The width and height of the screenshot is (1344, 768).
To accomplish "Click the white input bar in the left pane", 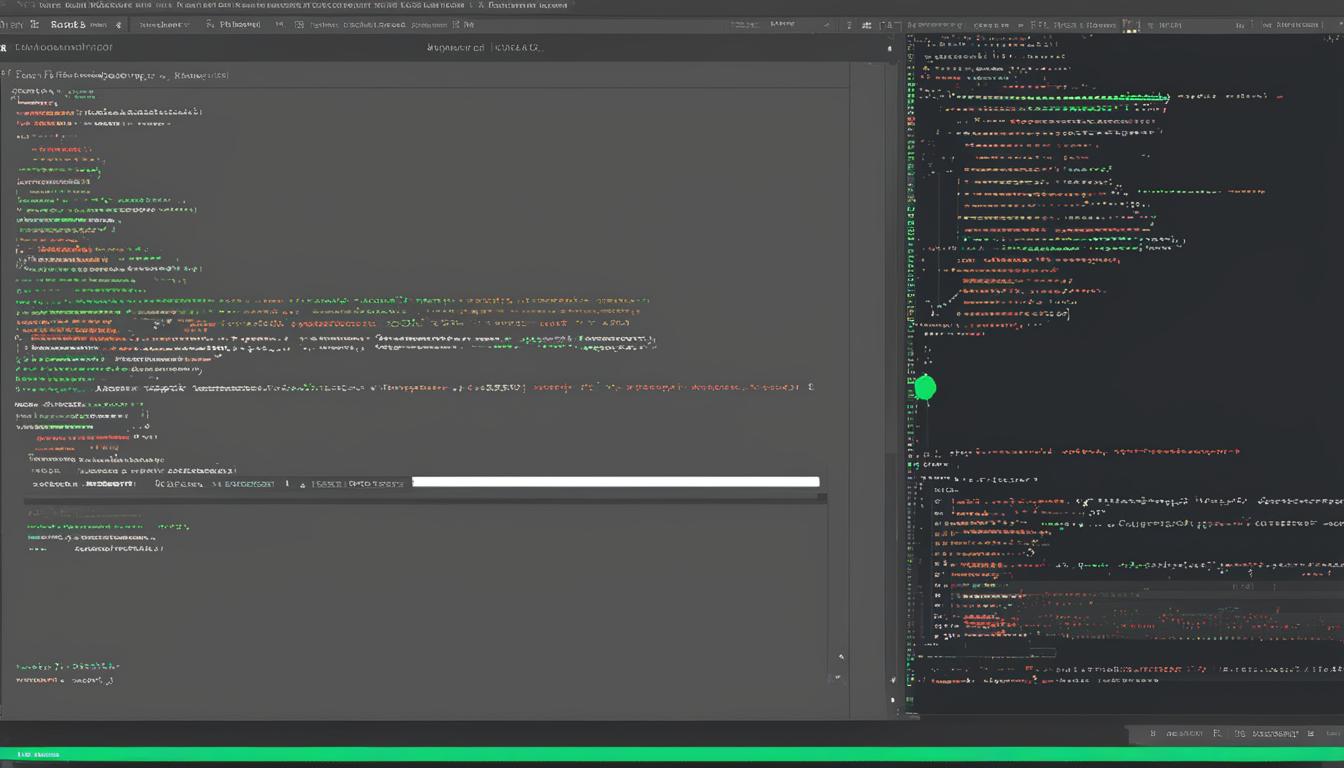I will (x=616, y=482).
